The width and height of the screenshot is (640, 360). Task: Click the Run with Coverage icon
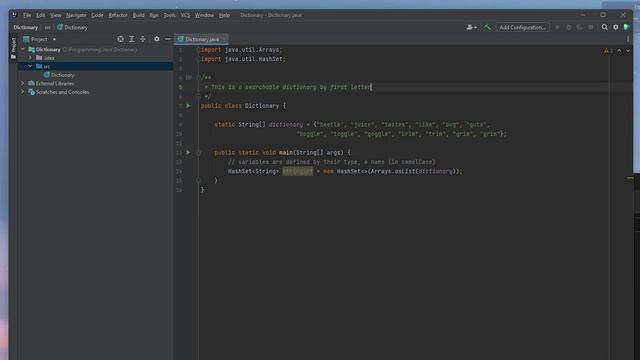coord(579,27)
